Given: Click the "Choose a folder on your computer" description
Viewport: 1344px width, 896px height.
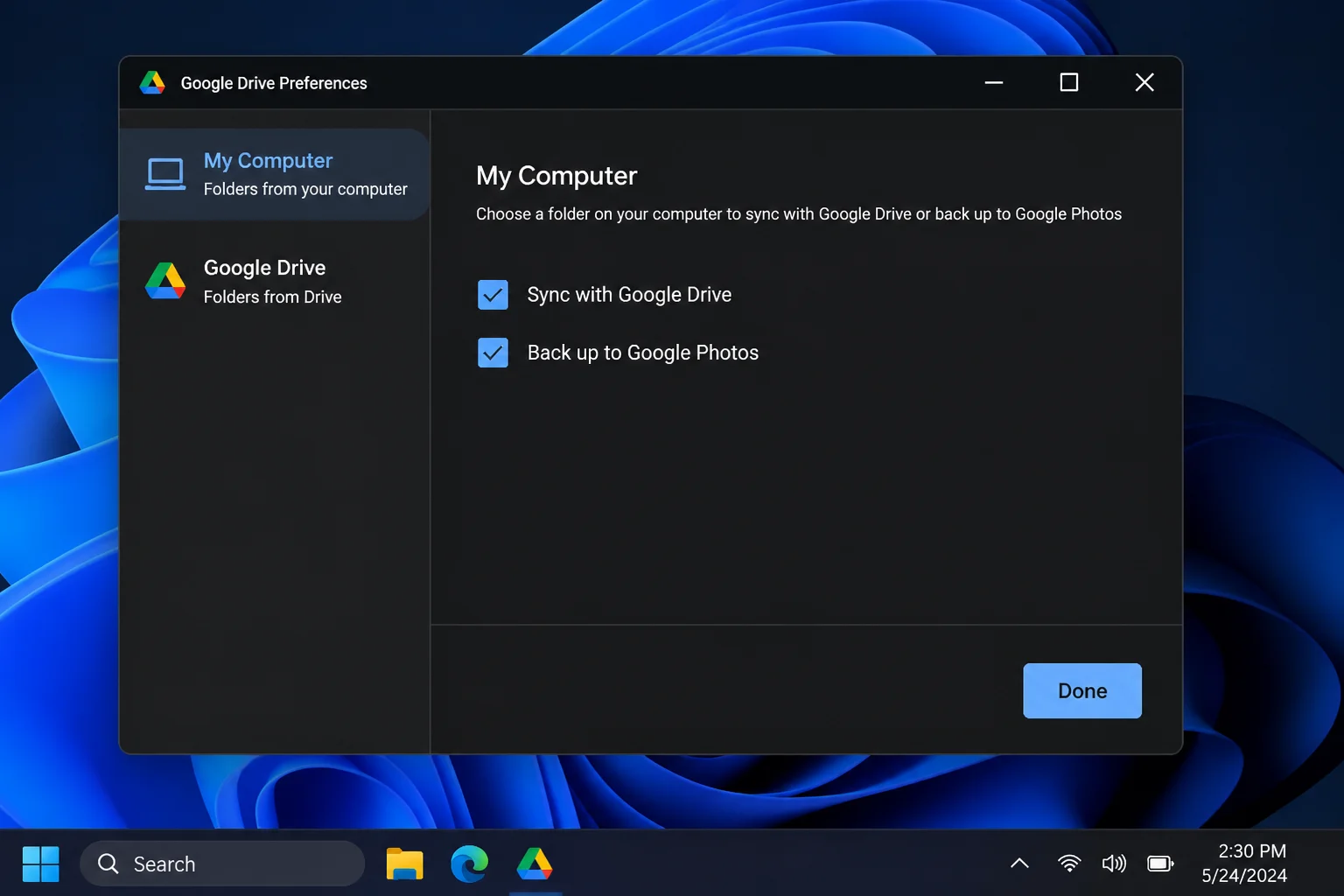Looking at the screenshot, I should click(x=799, y=214).
